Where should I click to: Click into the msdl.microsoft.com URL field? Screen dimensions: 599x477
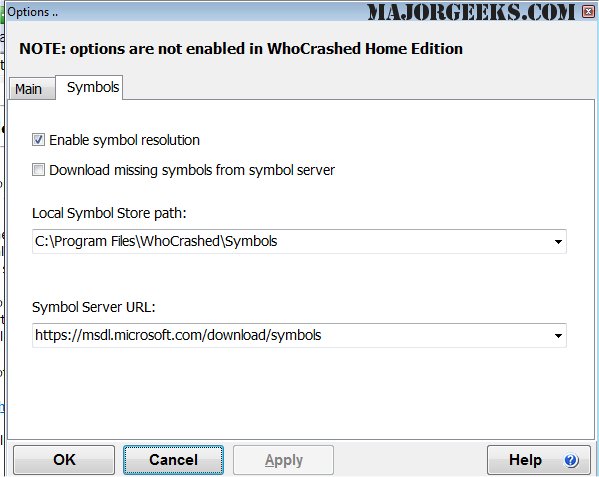click(x=291, y=335)
